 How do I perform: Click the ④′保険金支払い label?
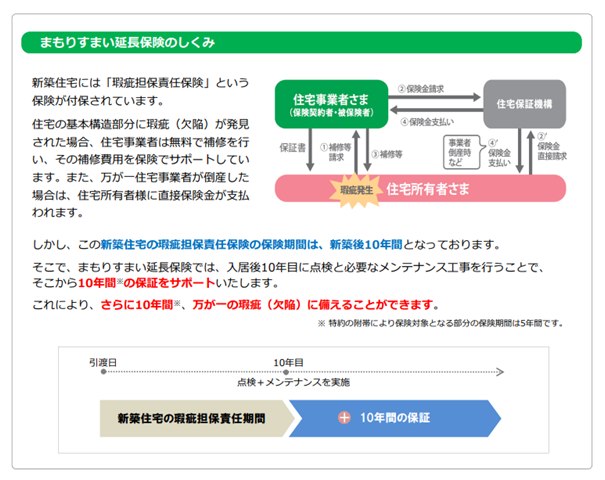click(x=499, y=153)
